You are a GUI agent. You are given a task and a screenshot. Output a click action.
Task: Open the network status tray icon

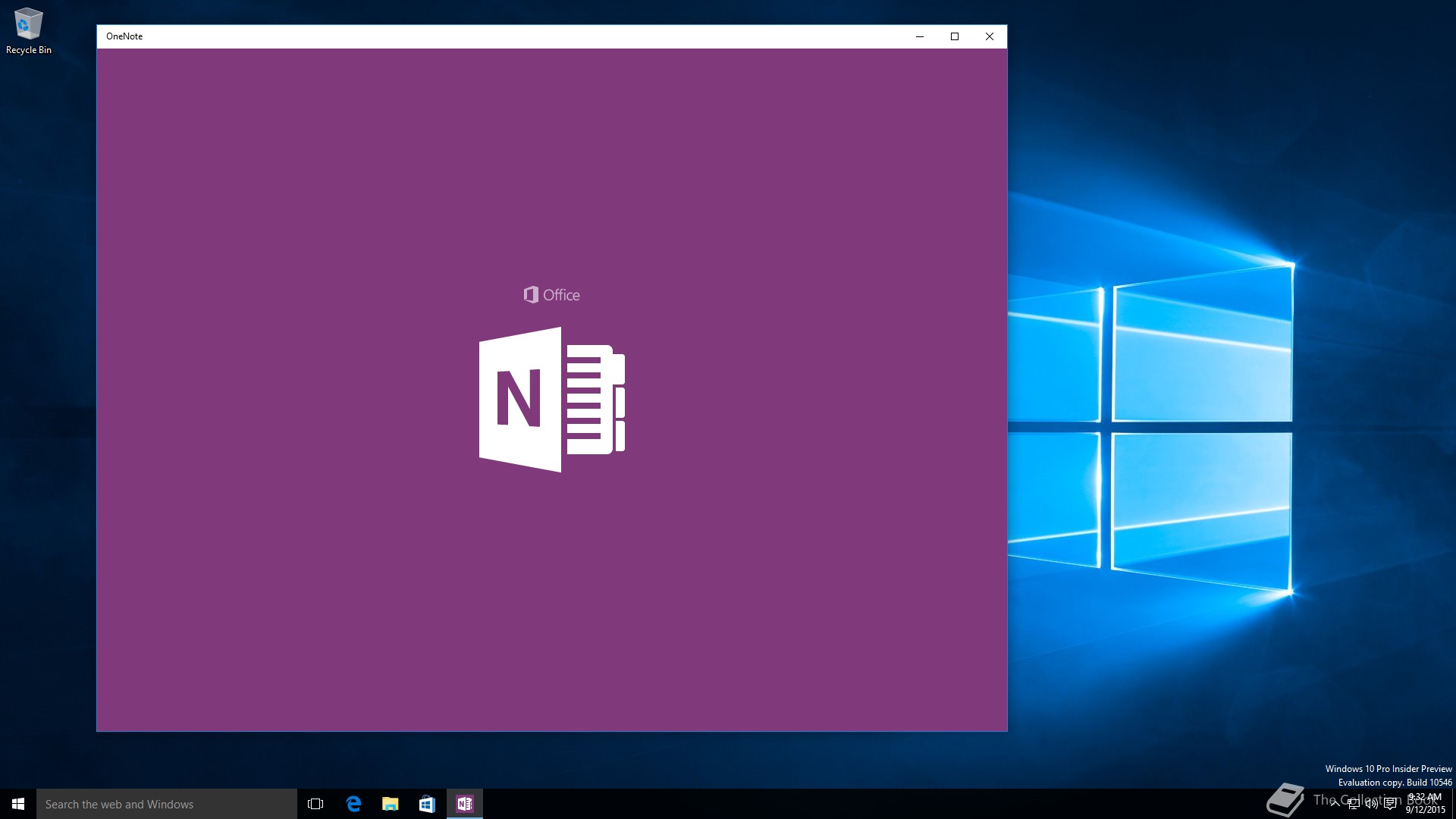click(x=1354, y=804)
